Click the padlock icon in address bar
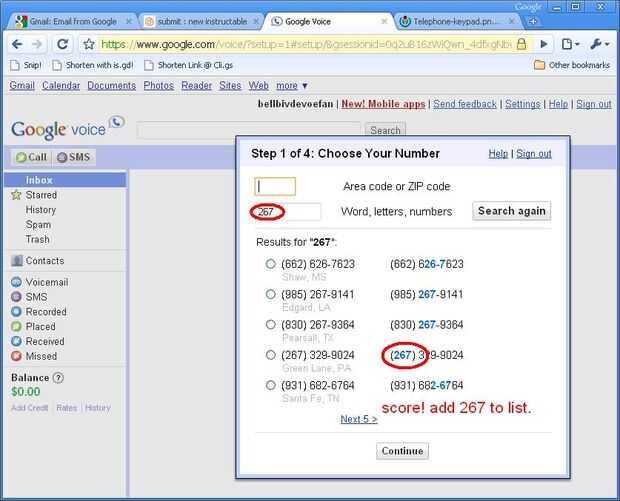620x501 pixels. [x=522, y=44]
